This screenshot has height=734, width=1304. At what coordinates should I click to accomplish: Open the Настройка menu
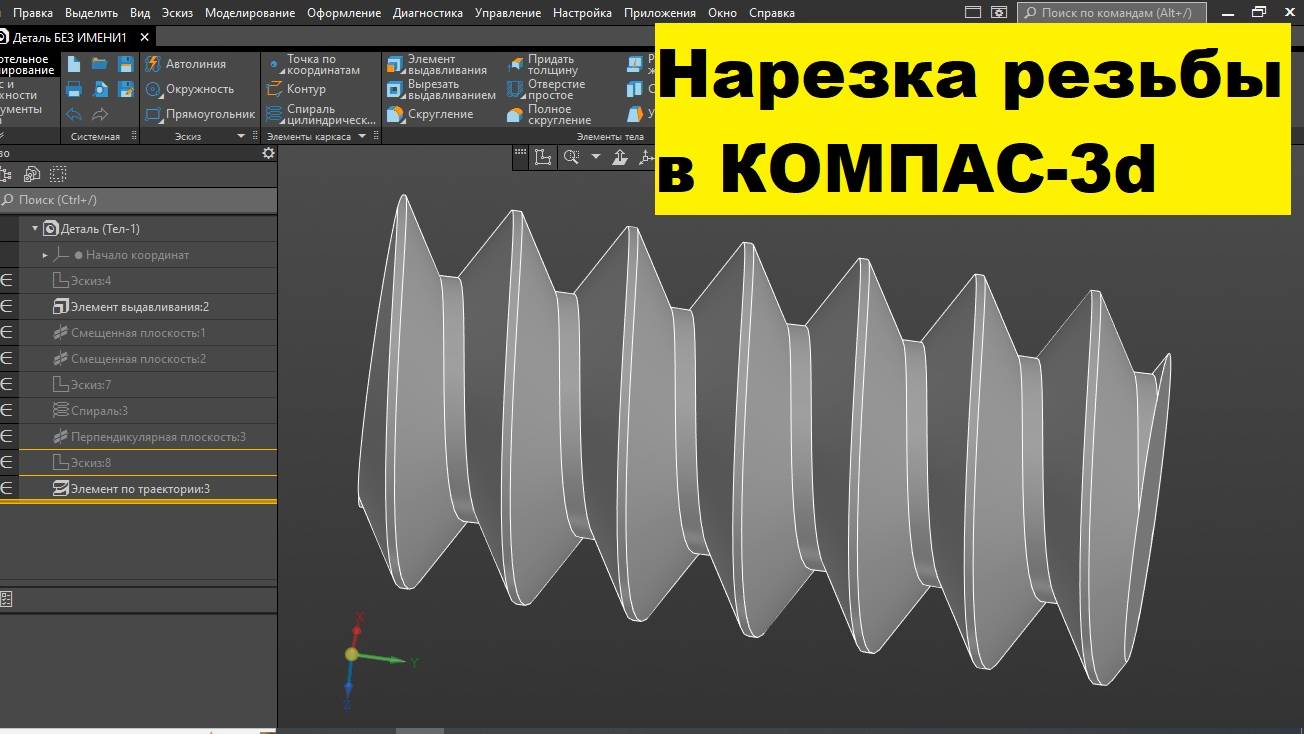[x=582, y=13]
